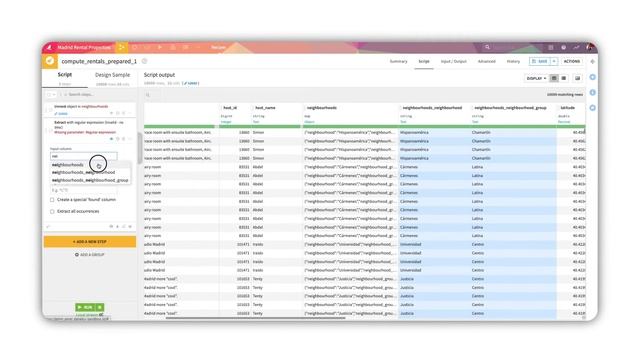The width and height of the screenshot is (640, 360).
Task: Check 'Extract all occurrences'
Action: (52, 211)
